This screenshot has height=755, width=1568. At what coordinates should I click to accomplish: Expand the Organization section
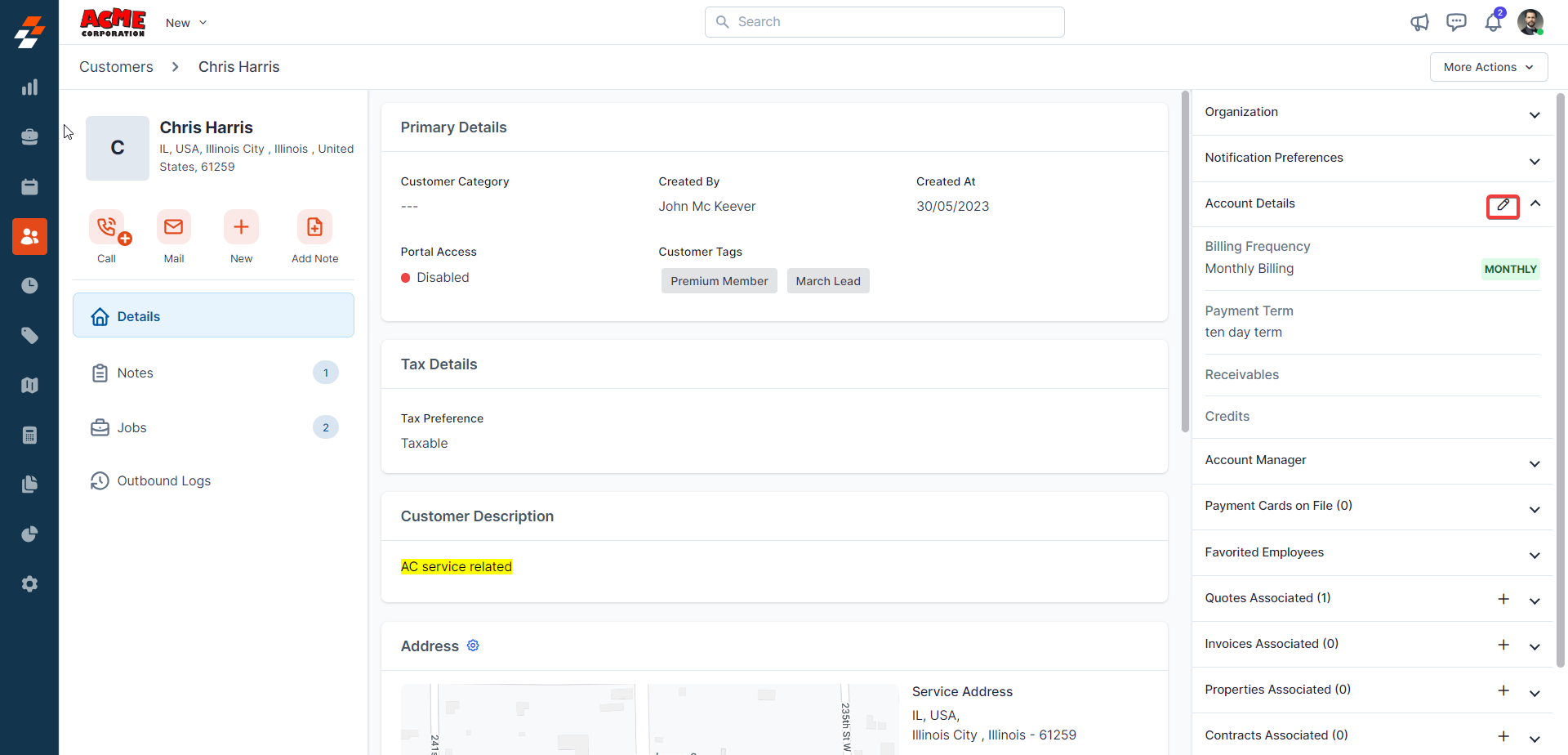point(1535,114)
